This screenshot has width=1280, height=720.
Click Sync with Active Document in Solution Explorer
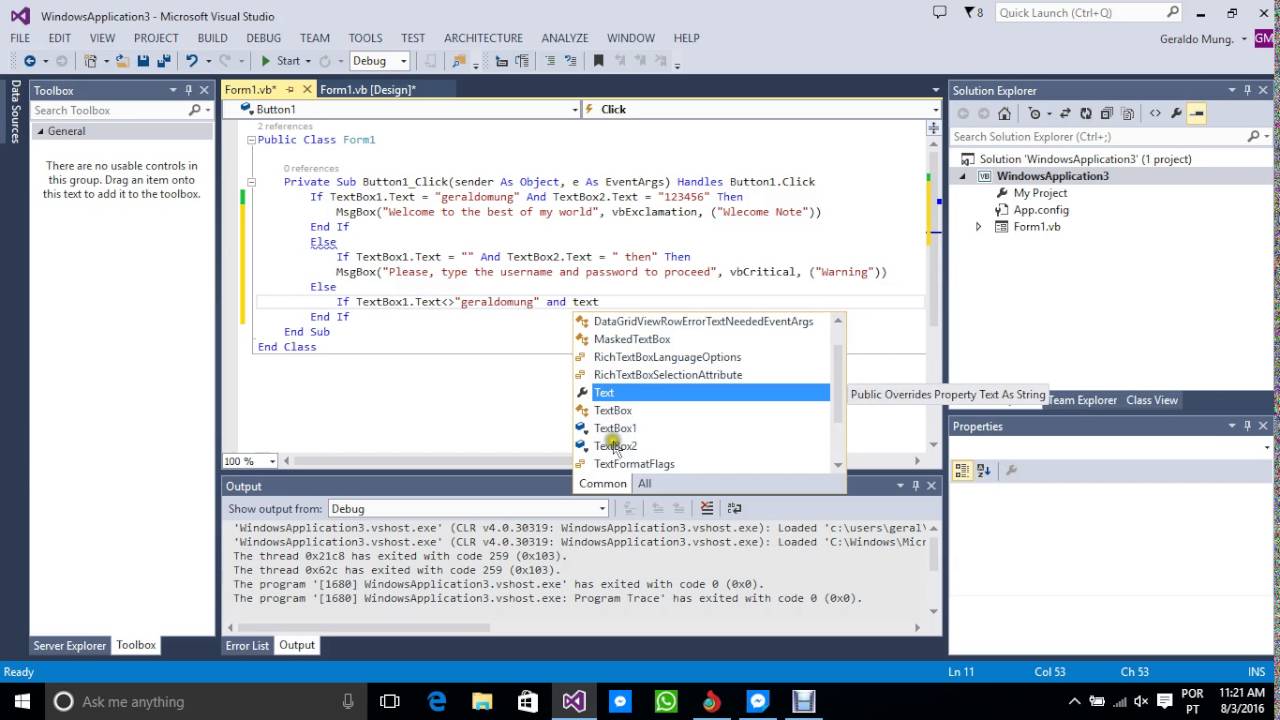(1065, 113)
